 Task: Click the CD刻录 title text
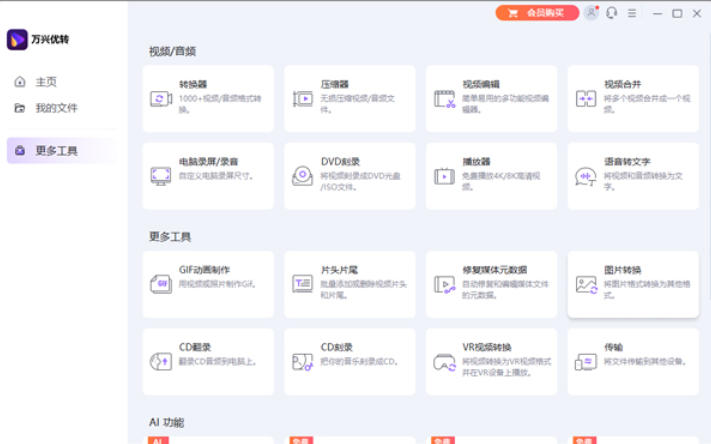[336, 347]
